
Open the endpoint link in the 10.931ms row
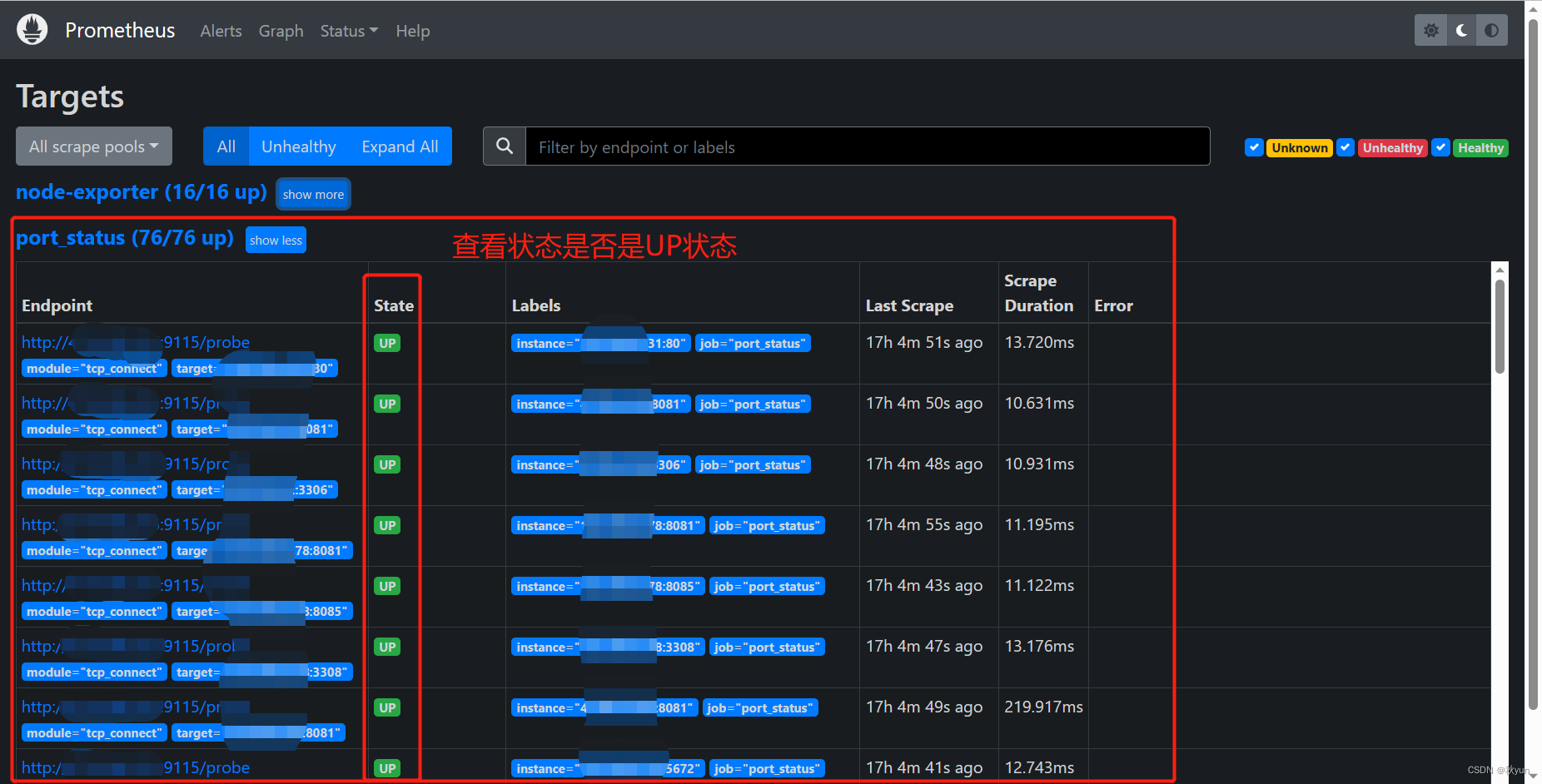coord(125,464)
